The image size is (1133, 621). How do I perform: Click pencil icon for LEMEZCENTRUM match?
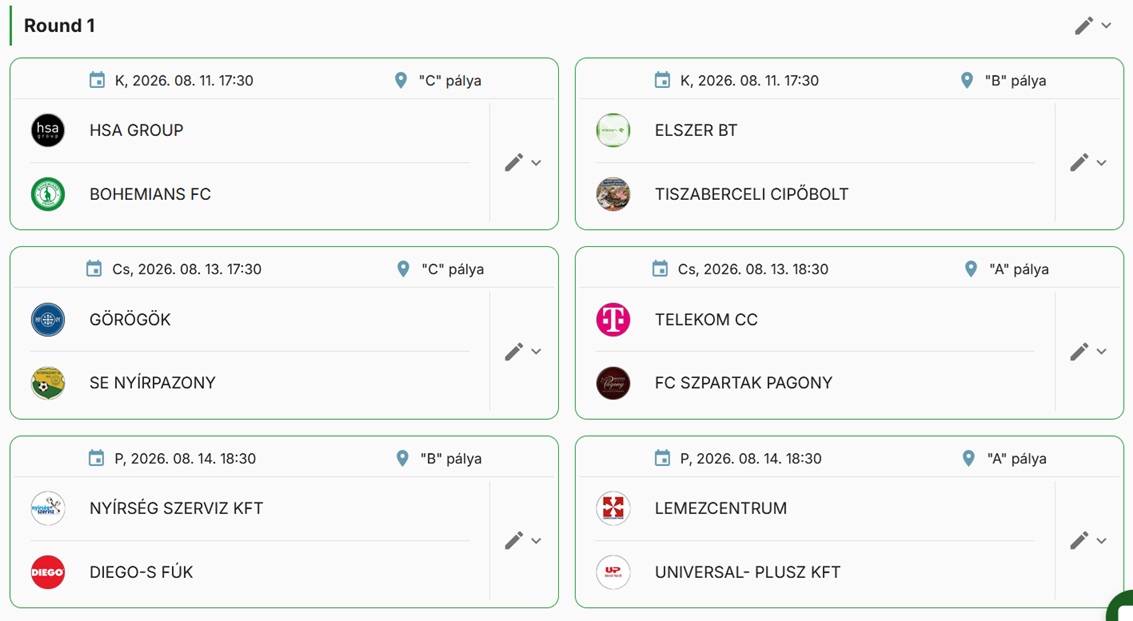(1079, 541)
